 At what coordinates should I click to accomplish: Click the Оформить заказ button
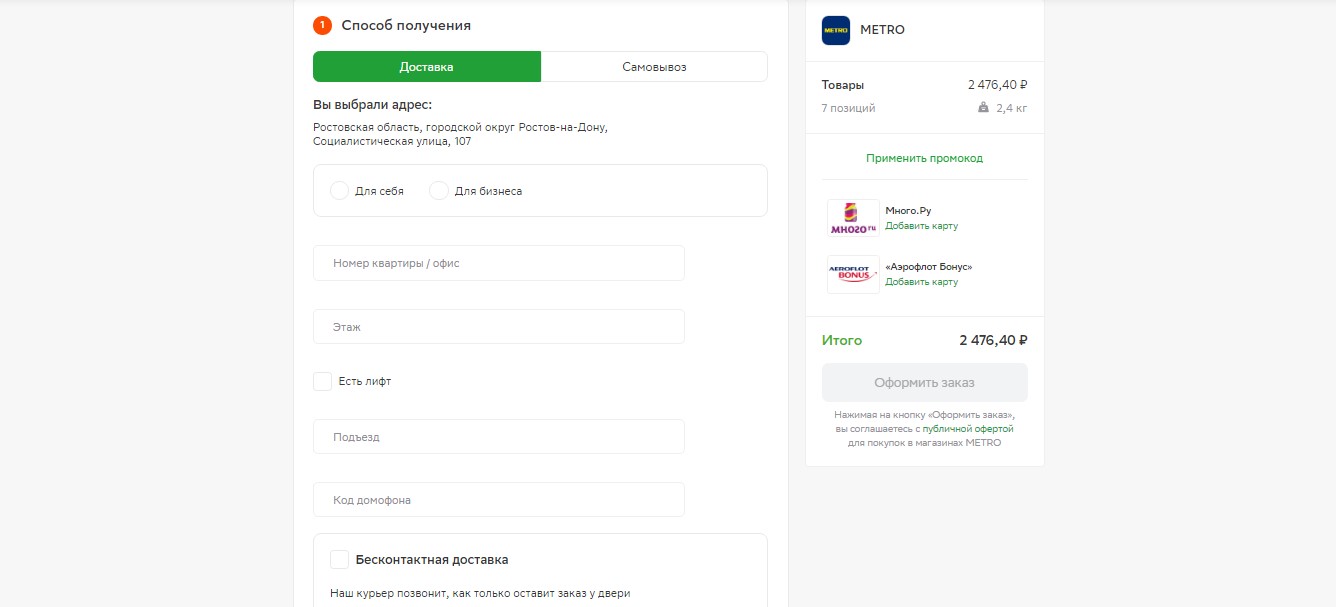tap(924, 383)
